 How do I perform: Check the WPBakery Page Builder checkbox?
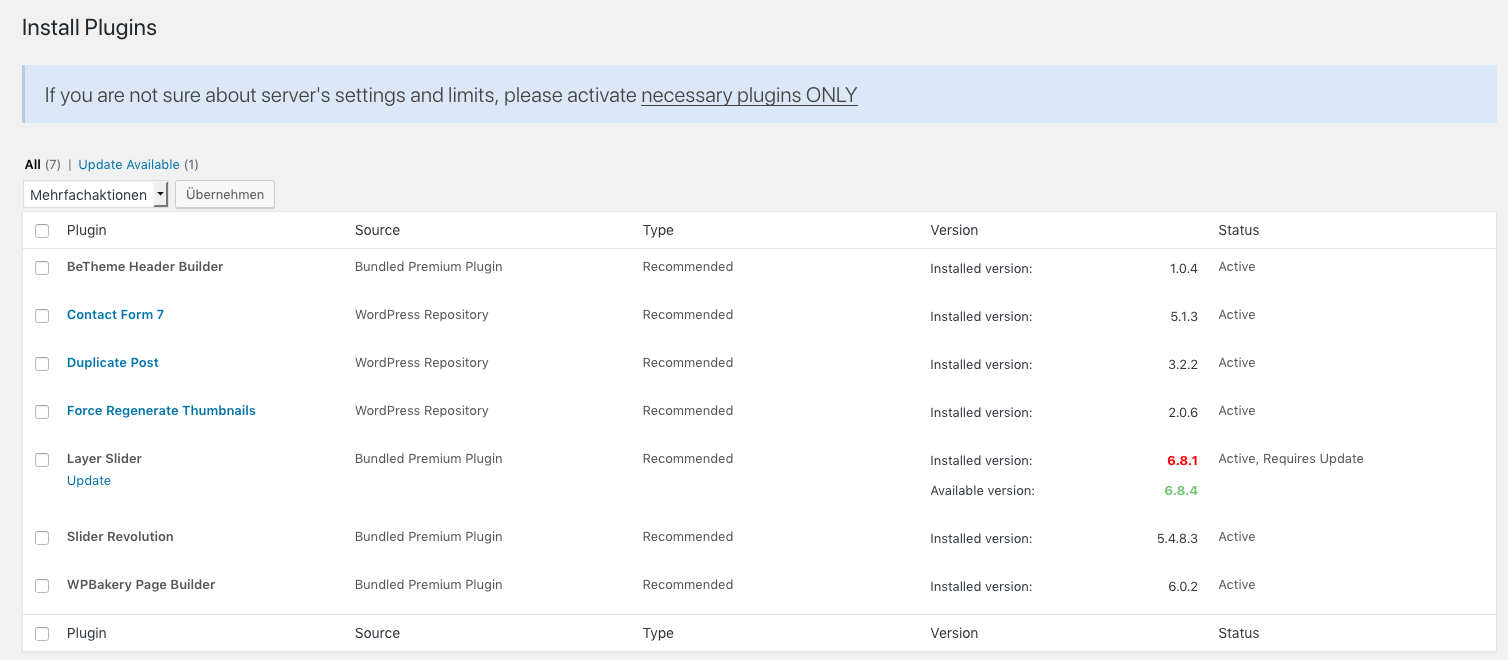click(x=42, y=586)
